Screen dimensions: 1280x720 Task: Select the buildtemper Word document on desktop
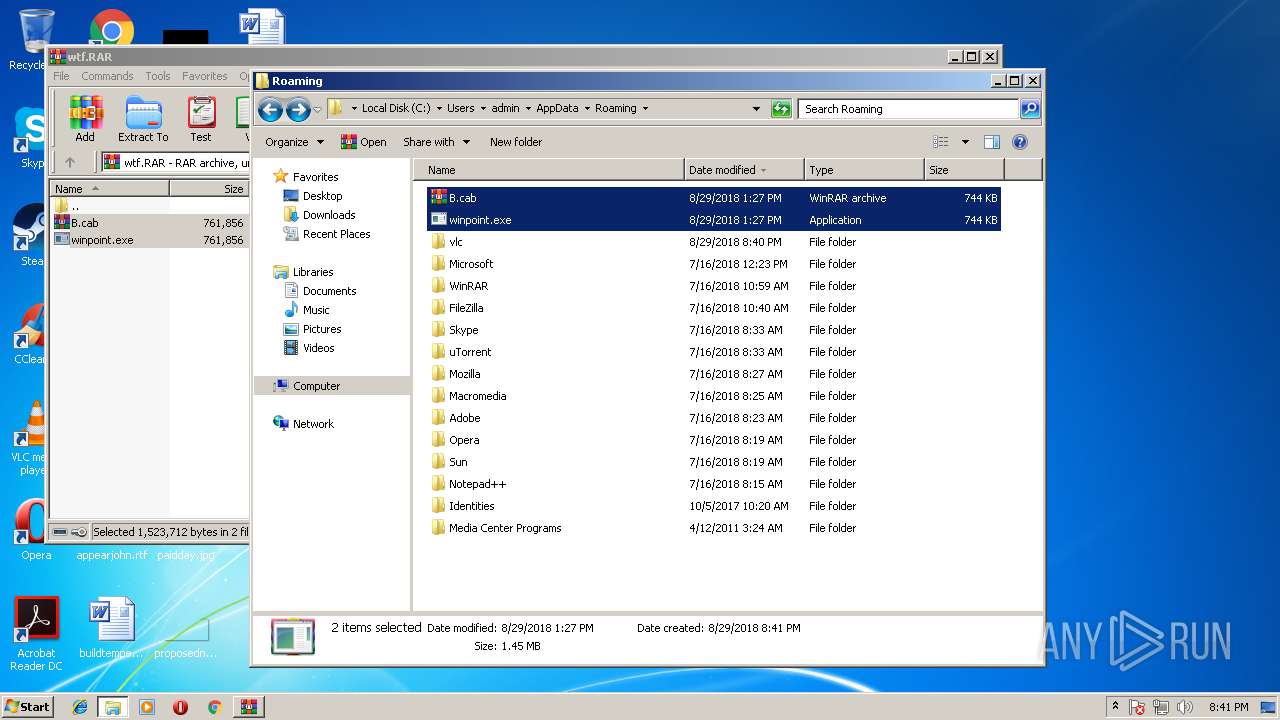pyautogui.click(x=111, y=629)
